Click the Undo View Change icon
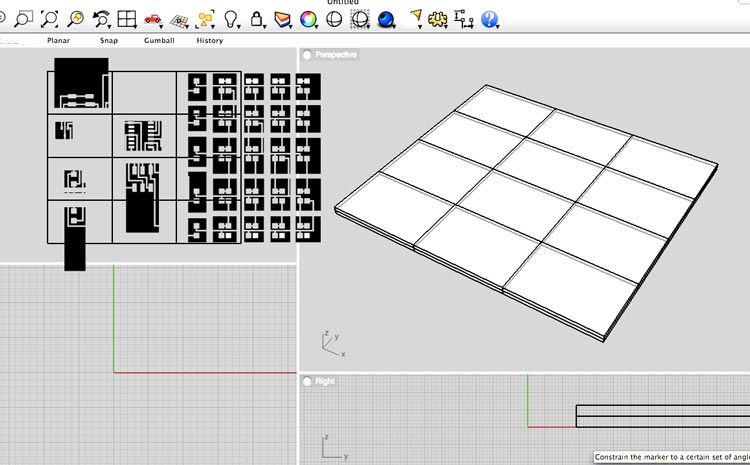The width and height of the screenshot is (750, 465). (101, 19)
